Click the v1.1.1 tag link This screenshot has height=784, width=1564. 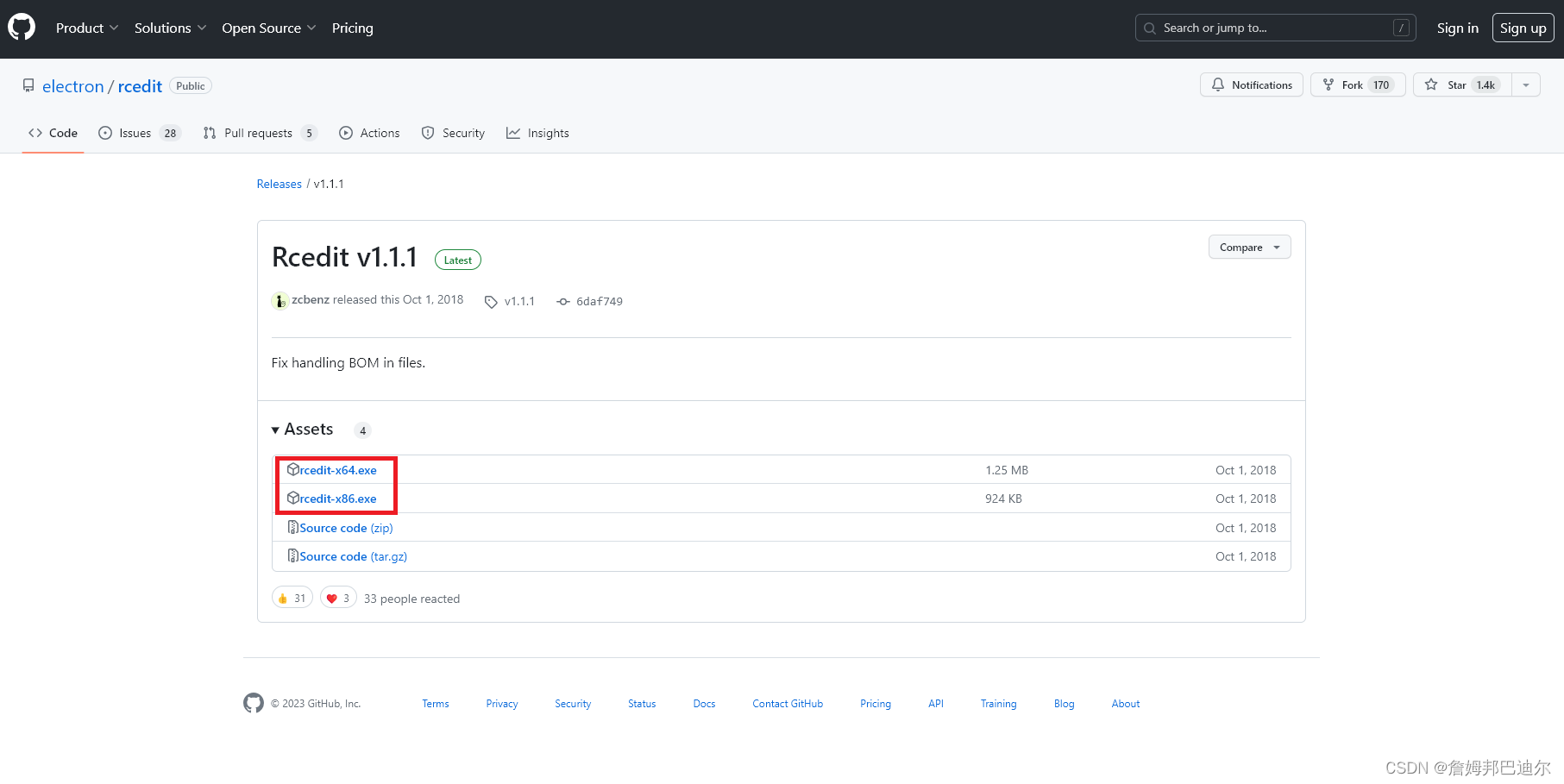click(510, 301)
